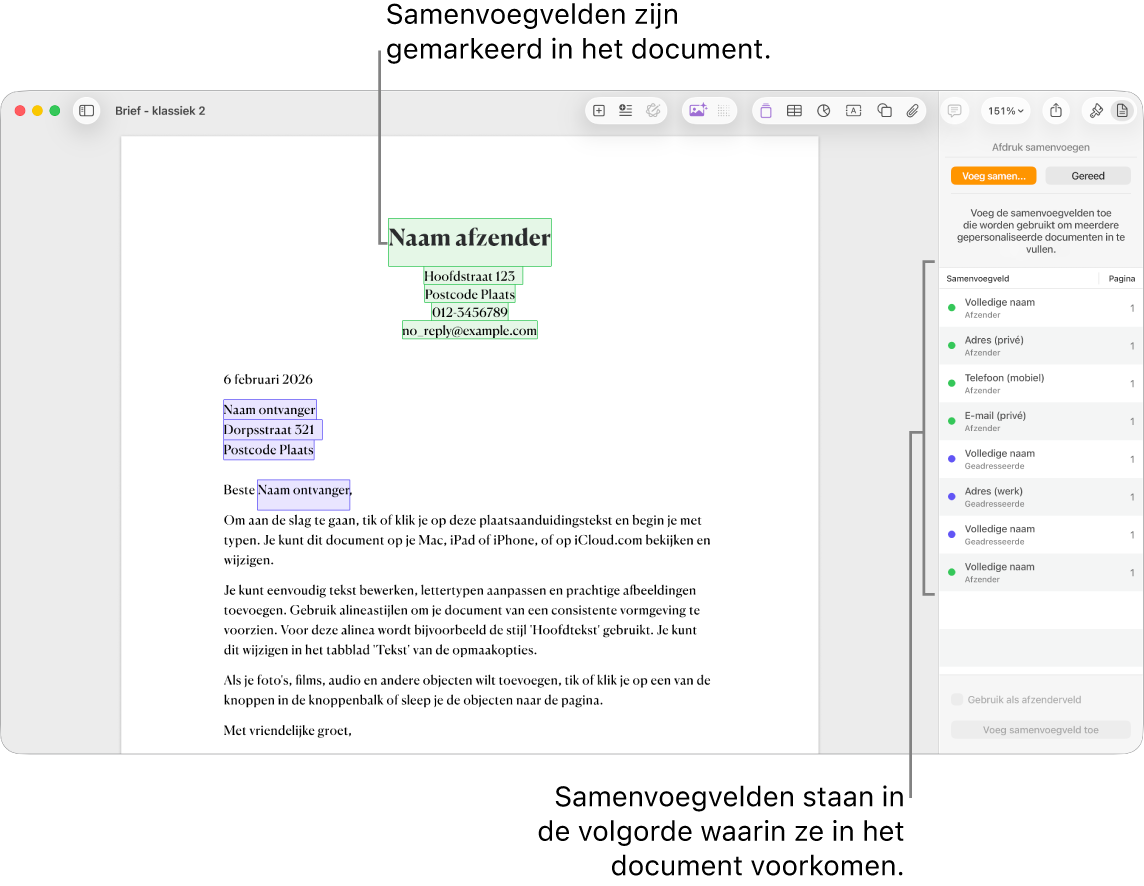This screenshot has width=1144, height=886.
Task: Select the 'Telefoon (mobiel)' row
Action: click(1040, 384)
